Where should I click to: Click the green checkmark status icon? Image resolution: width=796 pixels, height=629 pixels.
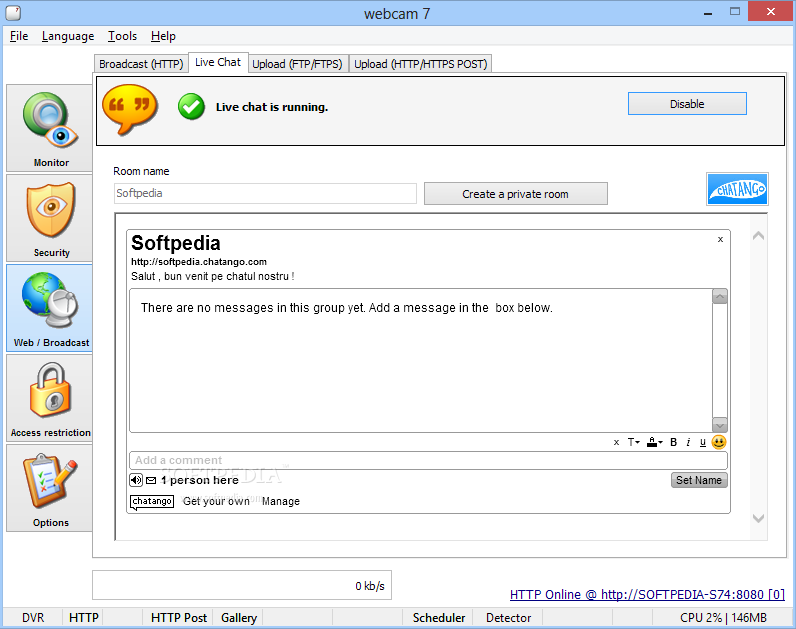191,107
